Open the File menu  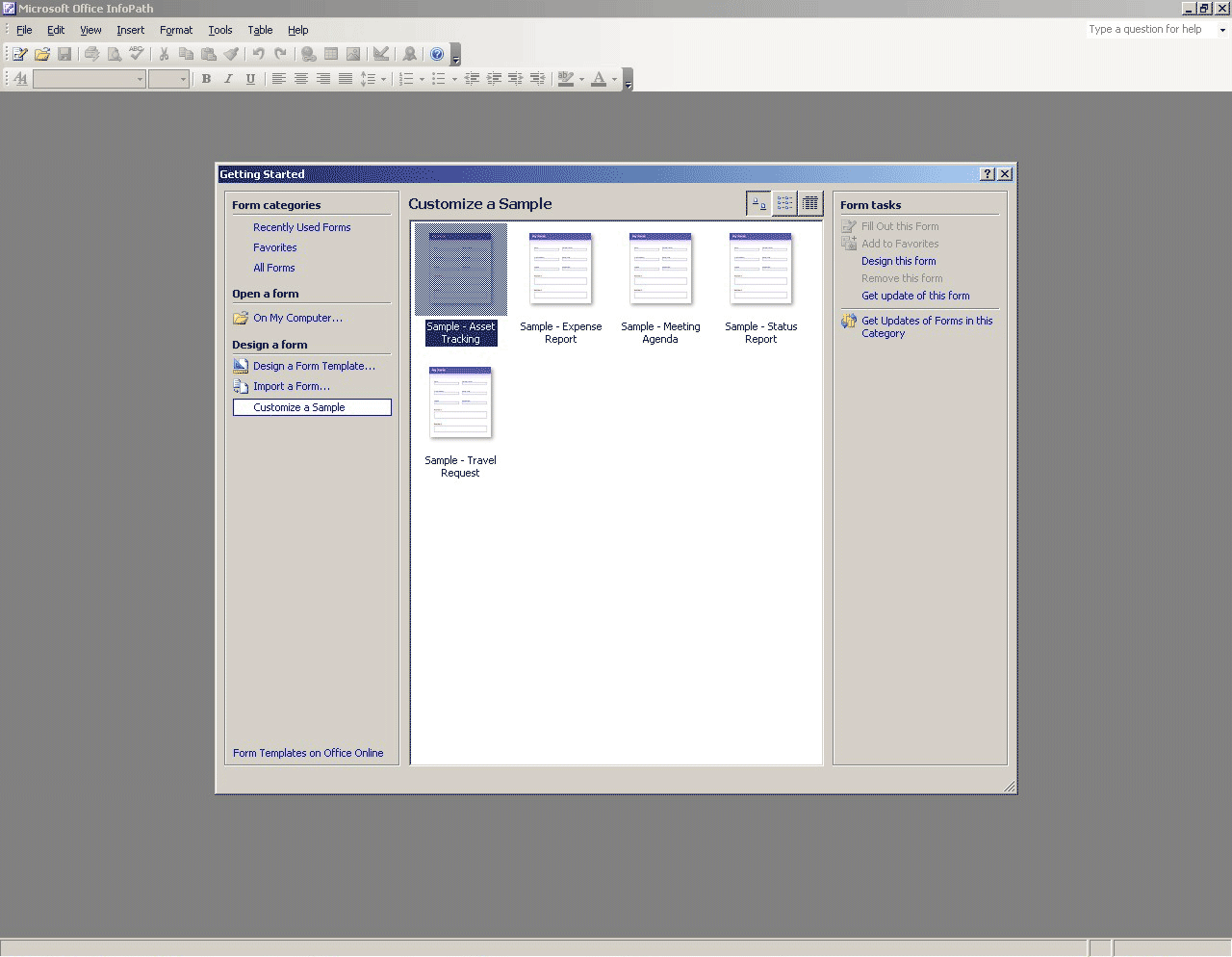(24, 30)
